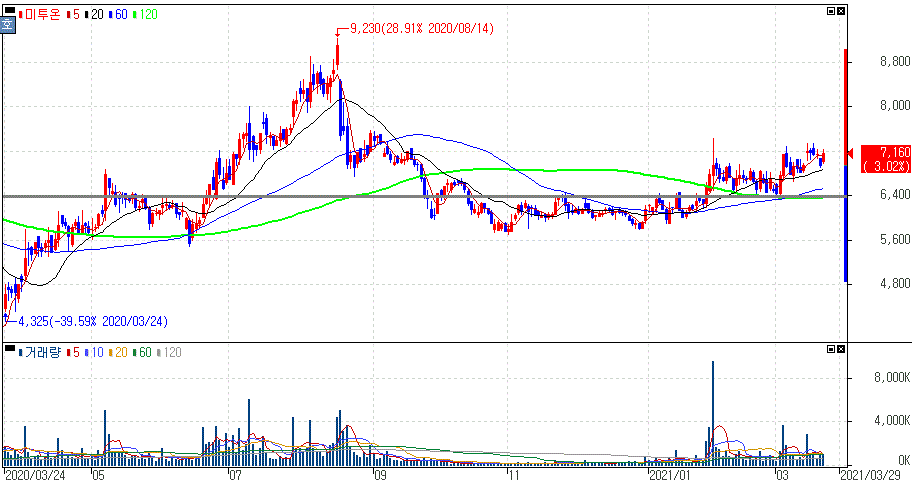Click the 4,800 price axis label
This screenshot has width=912, height=481.
(x=895, y=283)
